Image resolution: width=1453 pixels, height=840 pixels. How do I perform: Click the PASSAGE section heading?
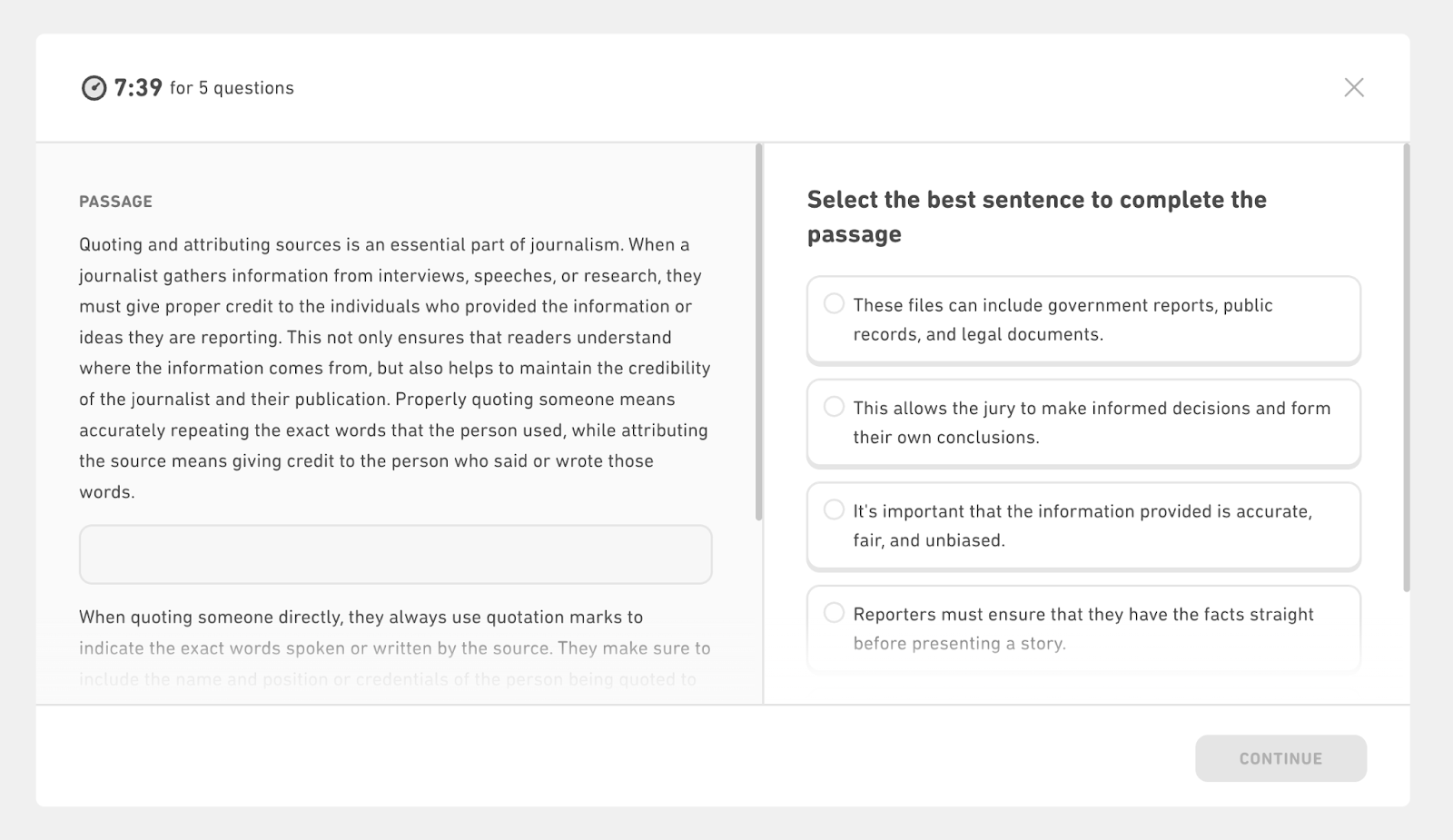[x=115, y=202]
